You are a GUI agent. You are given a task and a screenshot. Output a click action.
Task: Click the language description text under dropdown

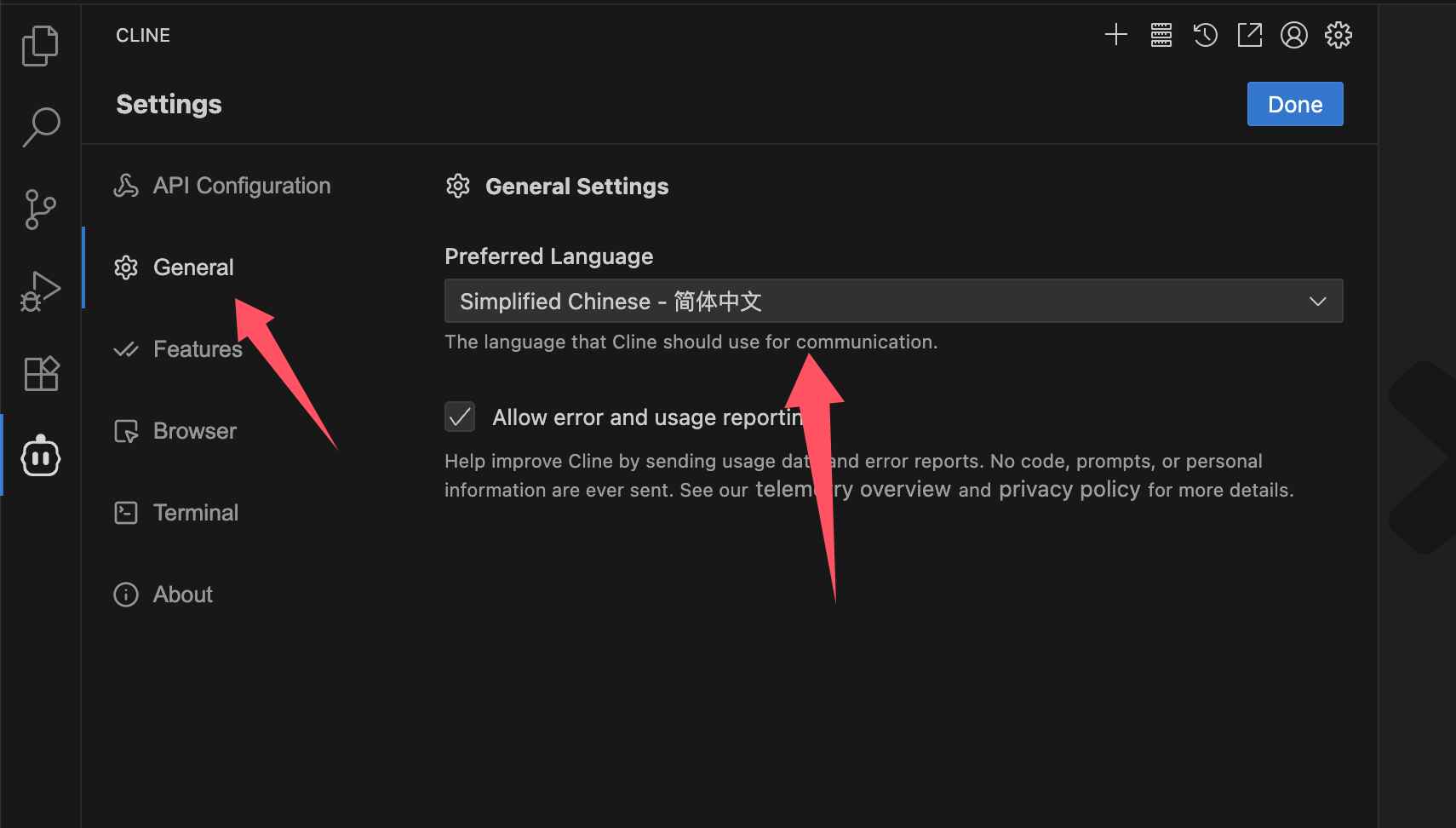[x=691, y=342]
